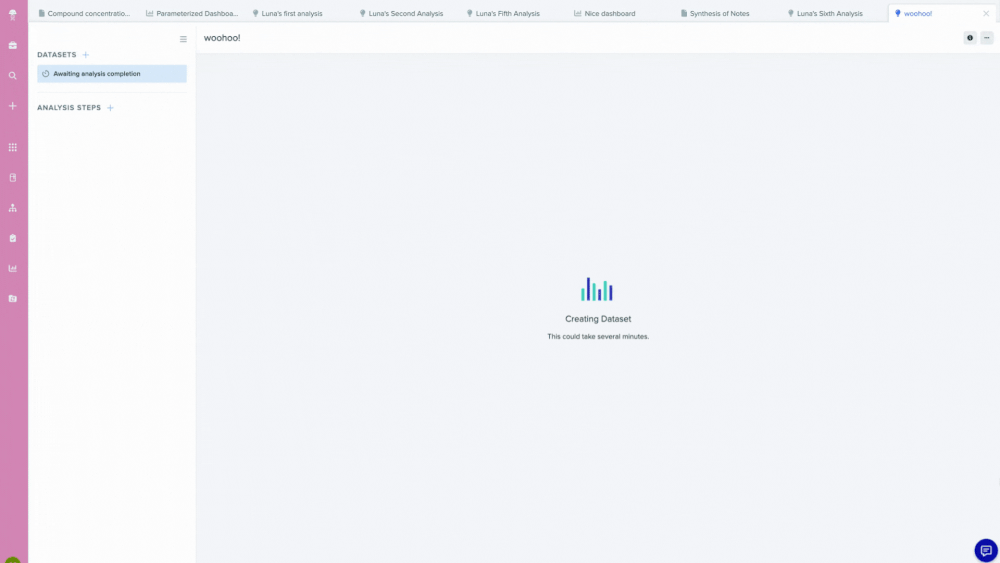Switch to Luna's Sixth Analysis tab
The height and width of the screenshot is (563, 1000).
(x=825, y=13)
